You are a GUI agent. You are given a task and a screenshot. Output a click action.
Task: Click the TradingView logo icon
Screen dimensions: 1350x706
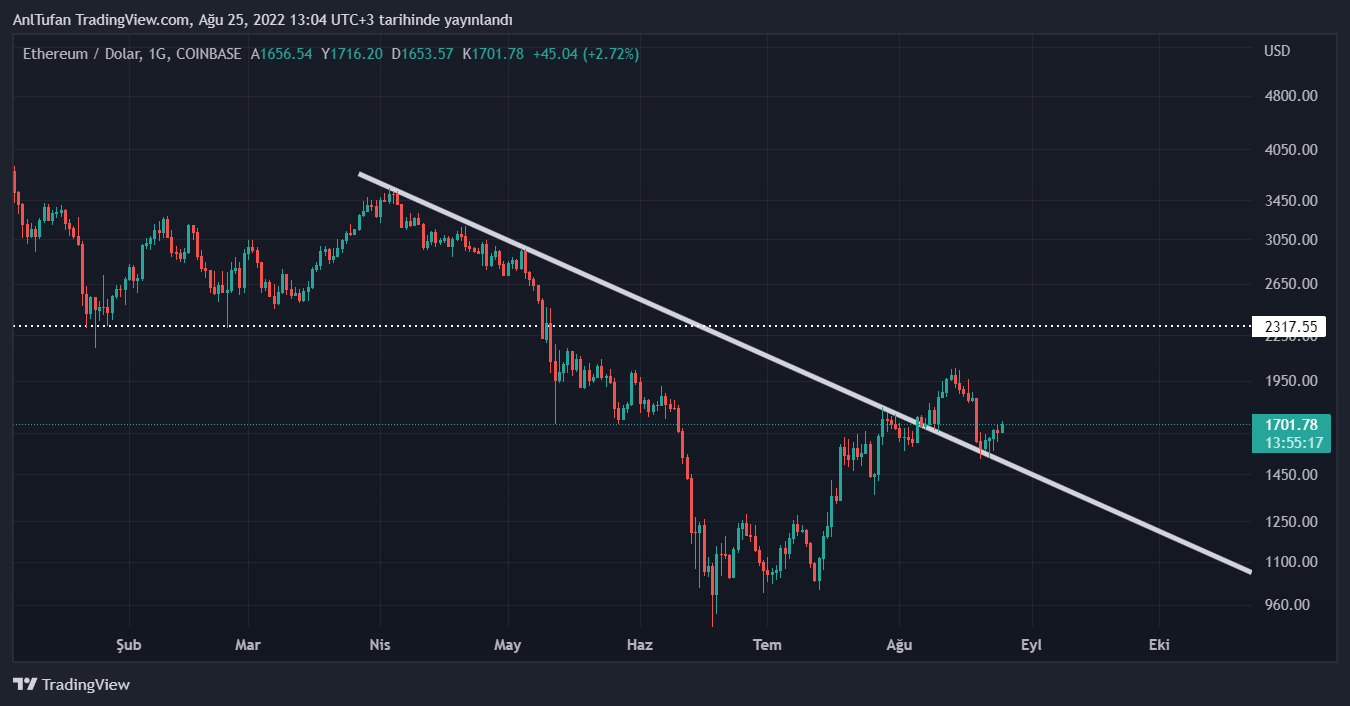point(25,685)
